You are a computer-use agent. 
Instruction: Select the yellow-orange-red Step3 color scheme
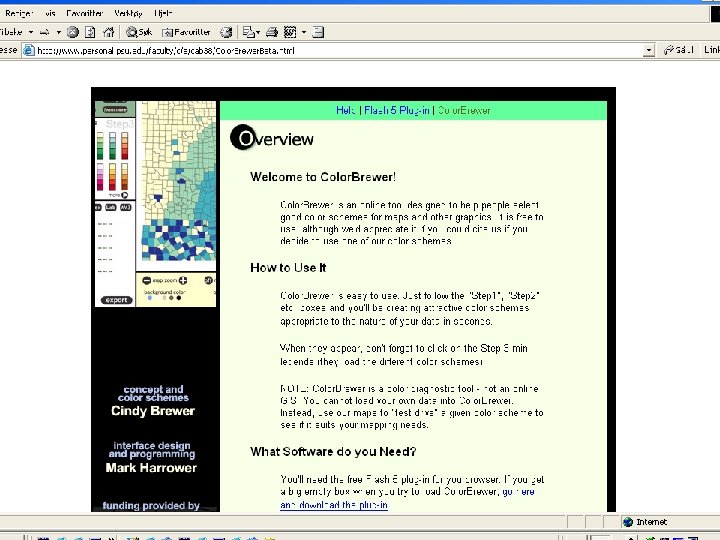click(x=112, y=177)
